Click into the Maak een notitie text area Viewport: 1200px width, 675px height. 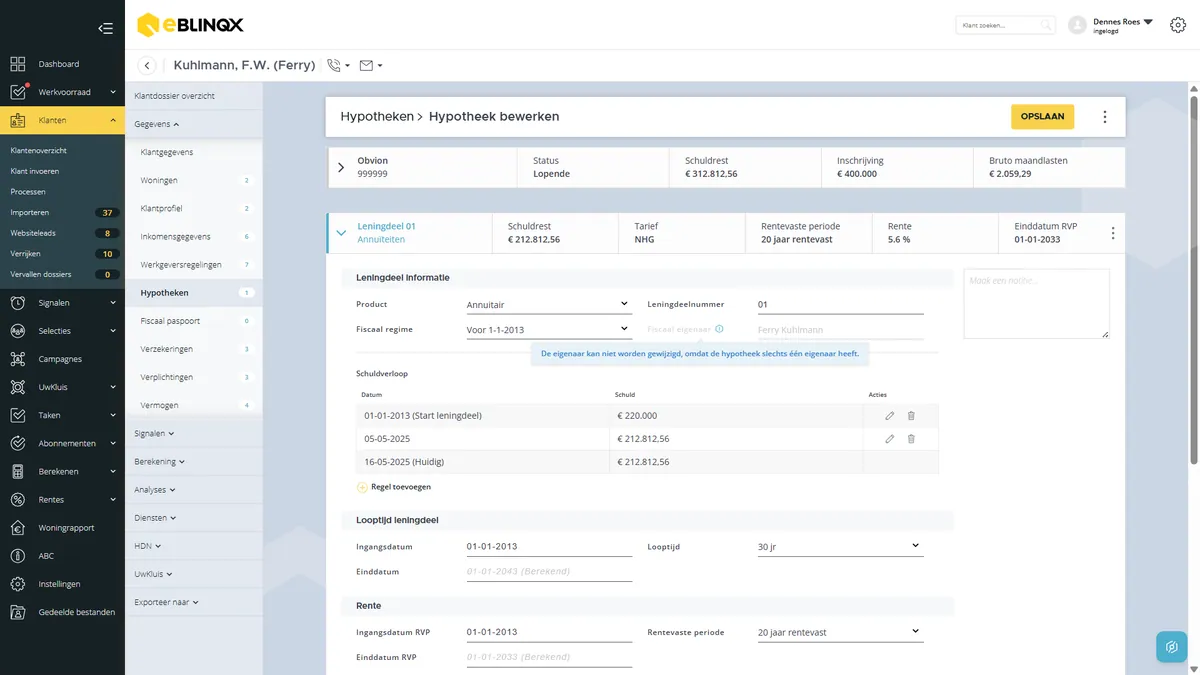[x=1036, y=304]
